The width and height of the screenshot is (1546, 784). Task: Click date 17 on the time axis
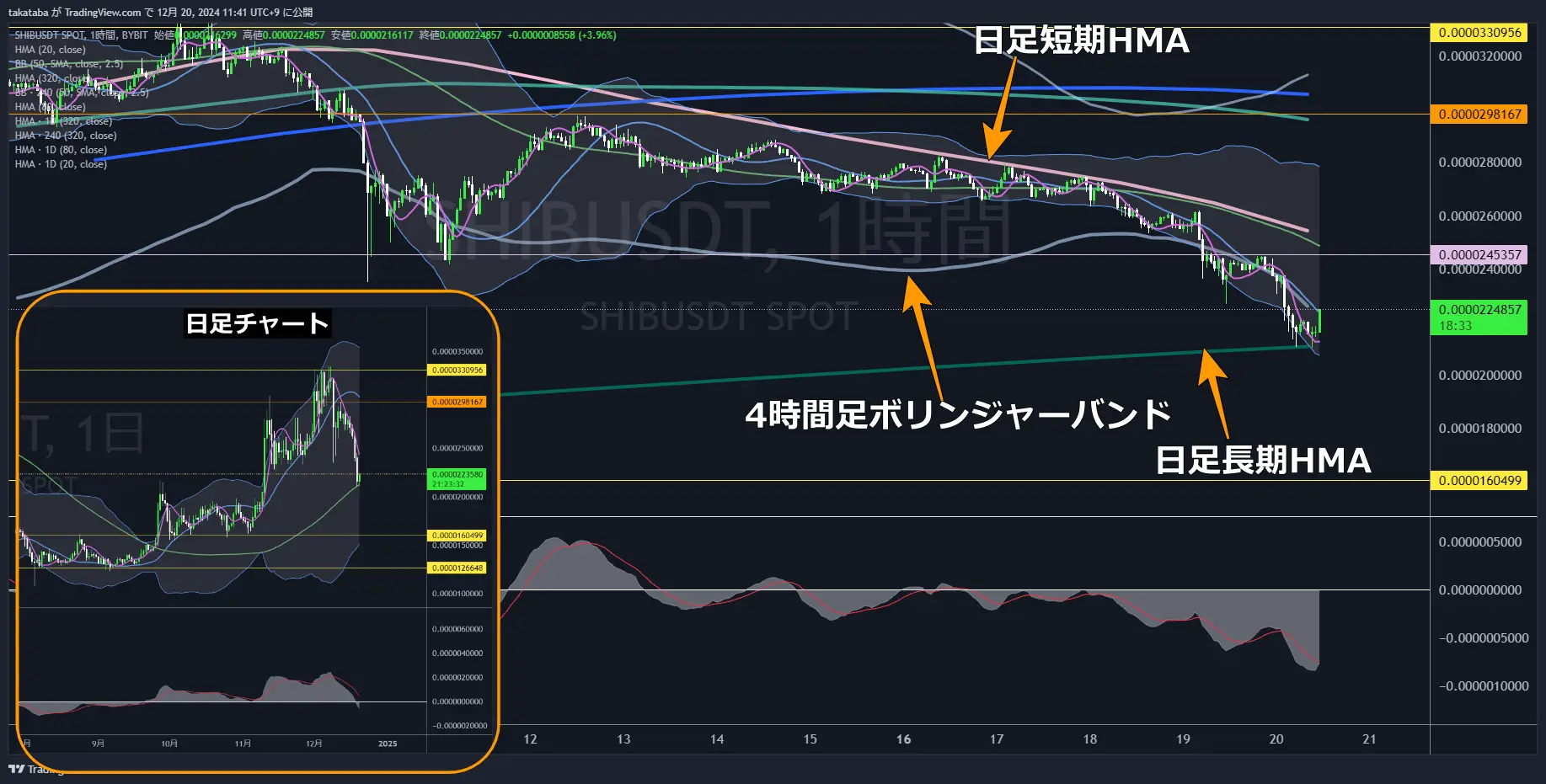(997, 739)
